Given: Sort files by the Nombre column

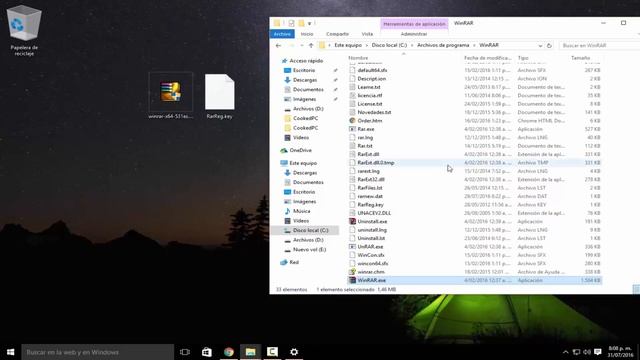Looking at the screenshot, I should (x=358, y=58).
